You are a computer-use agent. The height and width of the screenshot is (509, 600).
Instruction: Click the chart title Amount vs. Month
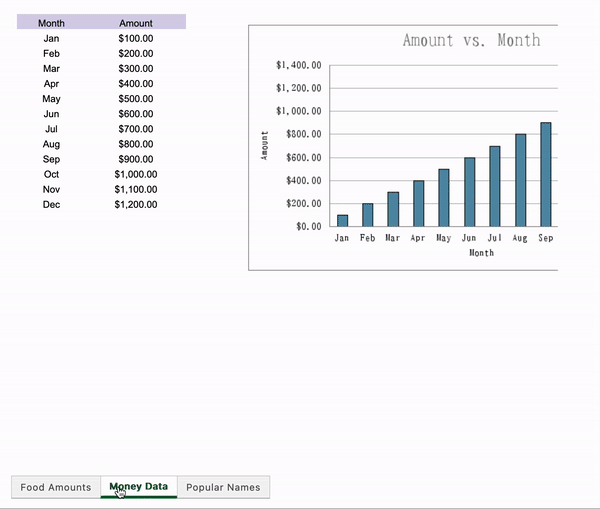pos(471,40)
